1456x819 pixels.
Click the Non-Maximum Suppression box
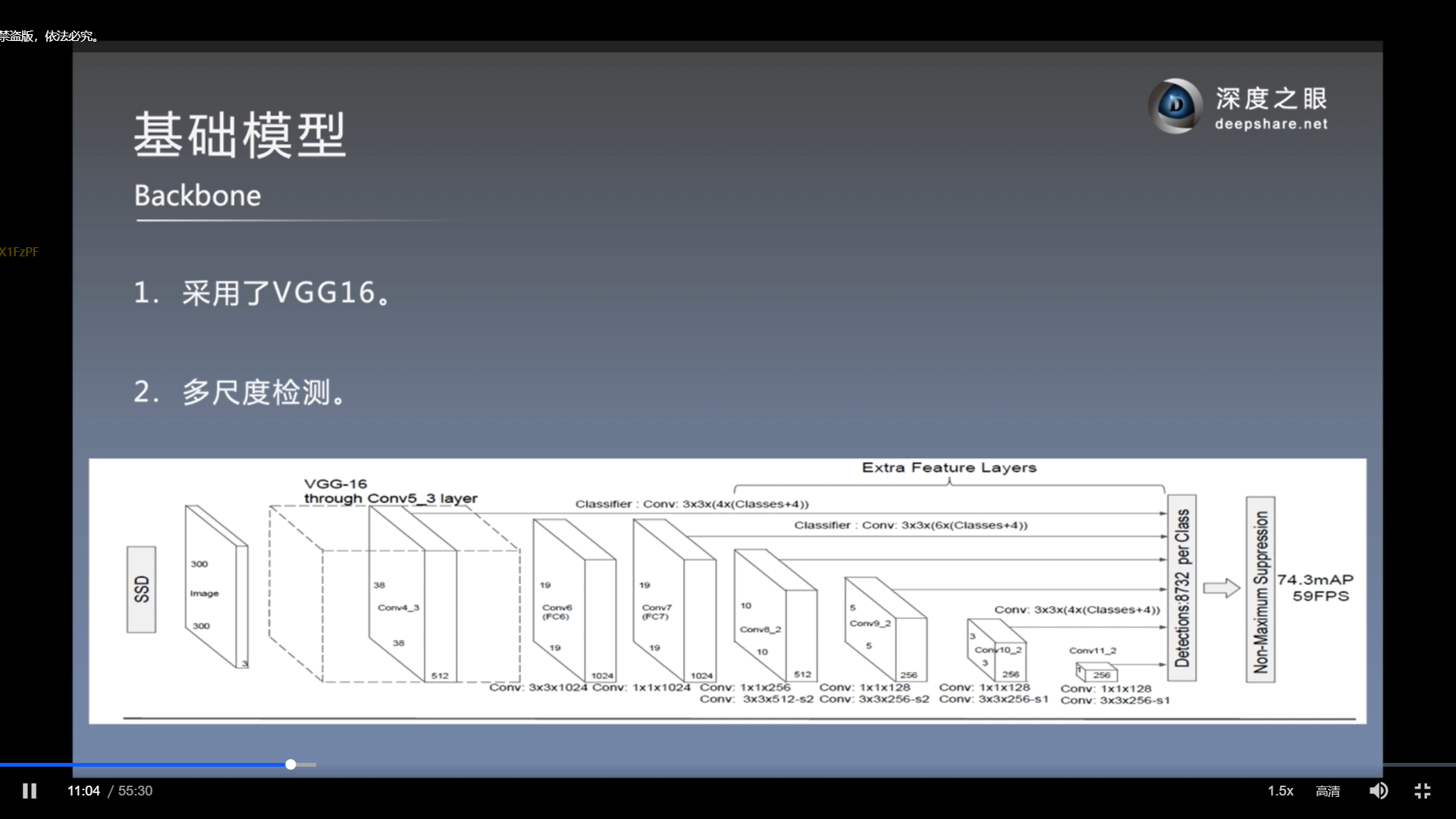[1260, 590]
